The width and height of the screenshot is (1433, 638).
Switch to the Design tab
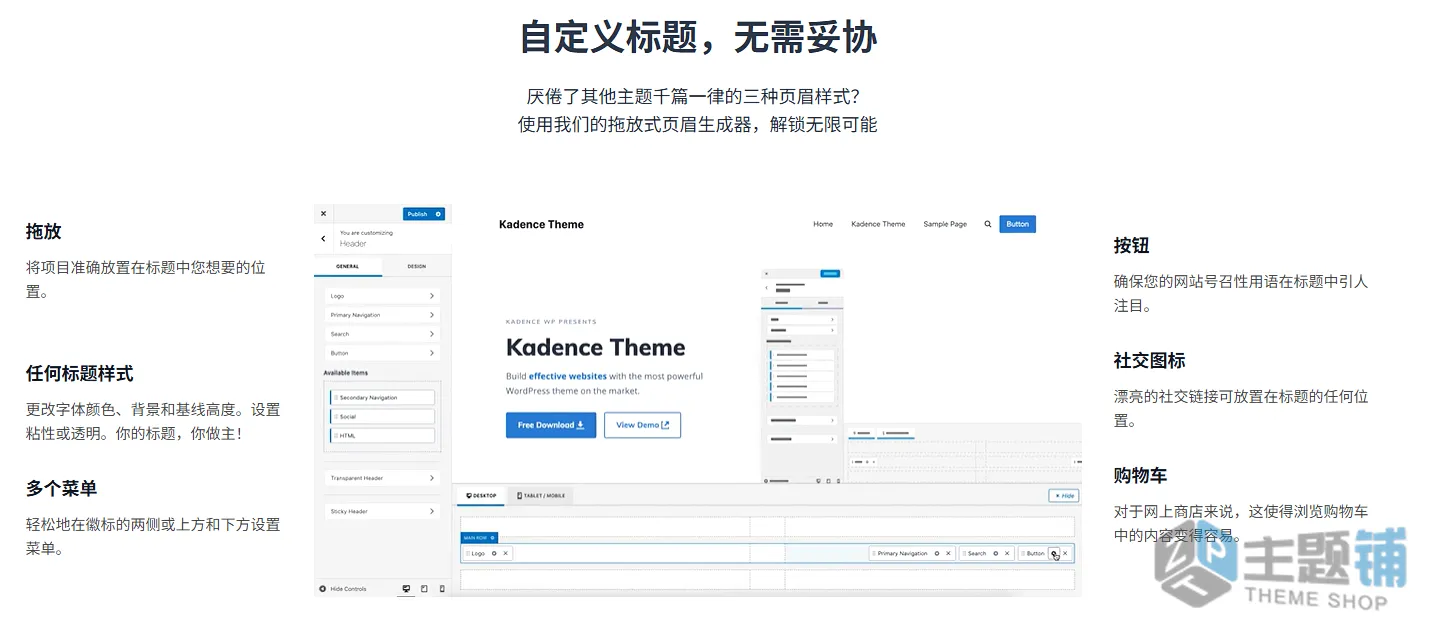[417, 266]
